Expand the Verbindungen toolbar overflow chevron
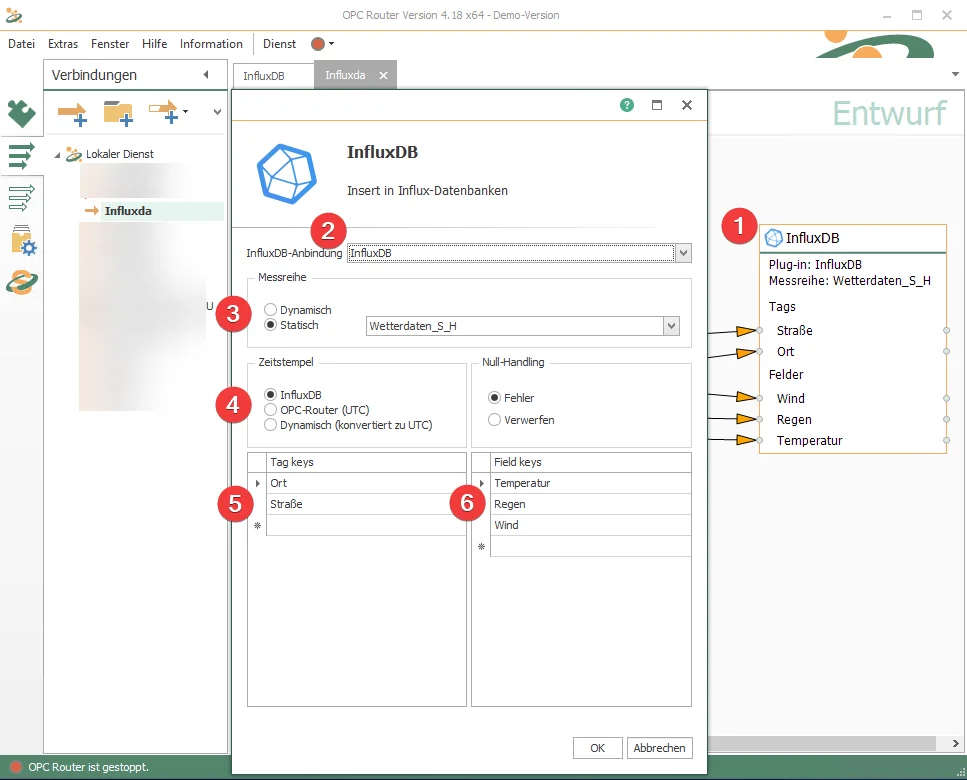The image size is (967, 780). [217, 112]
